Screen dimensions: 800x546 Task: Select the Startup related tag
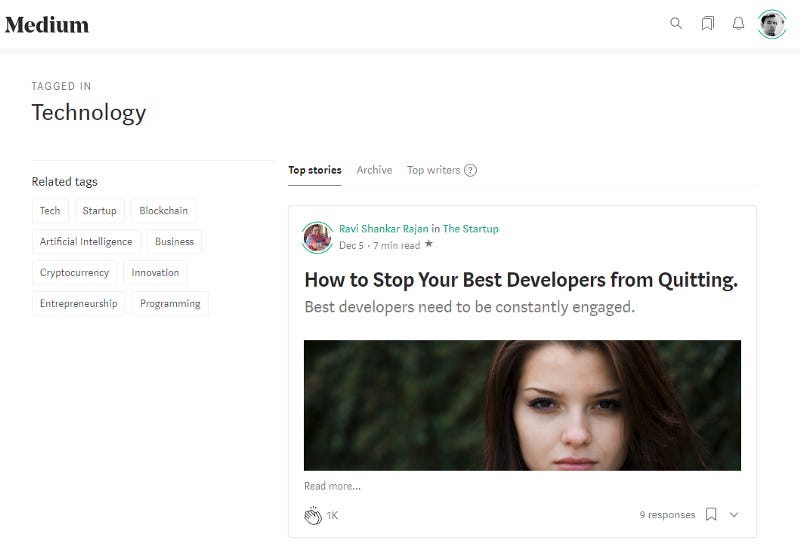tap(99, 211)
